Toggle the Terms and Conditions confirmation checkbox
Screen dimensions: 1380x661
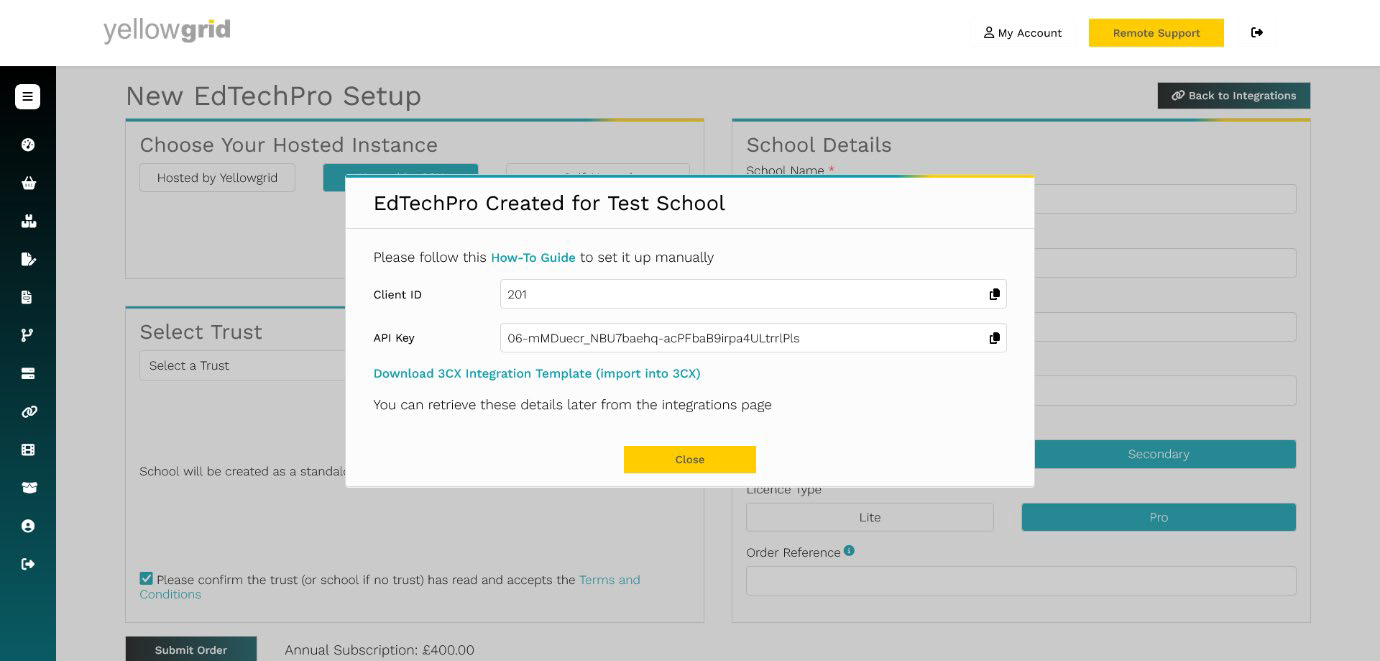147,579
